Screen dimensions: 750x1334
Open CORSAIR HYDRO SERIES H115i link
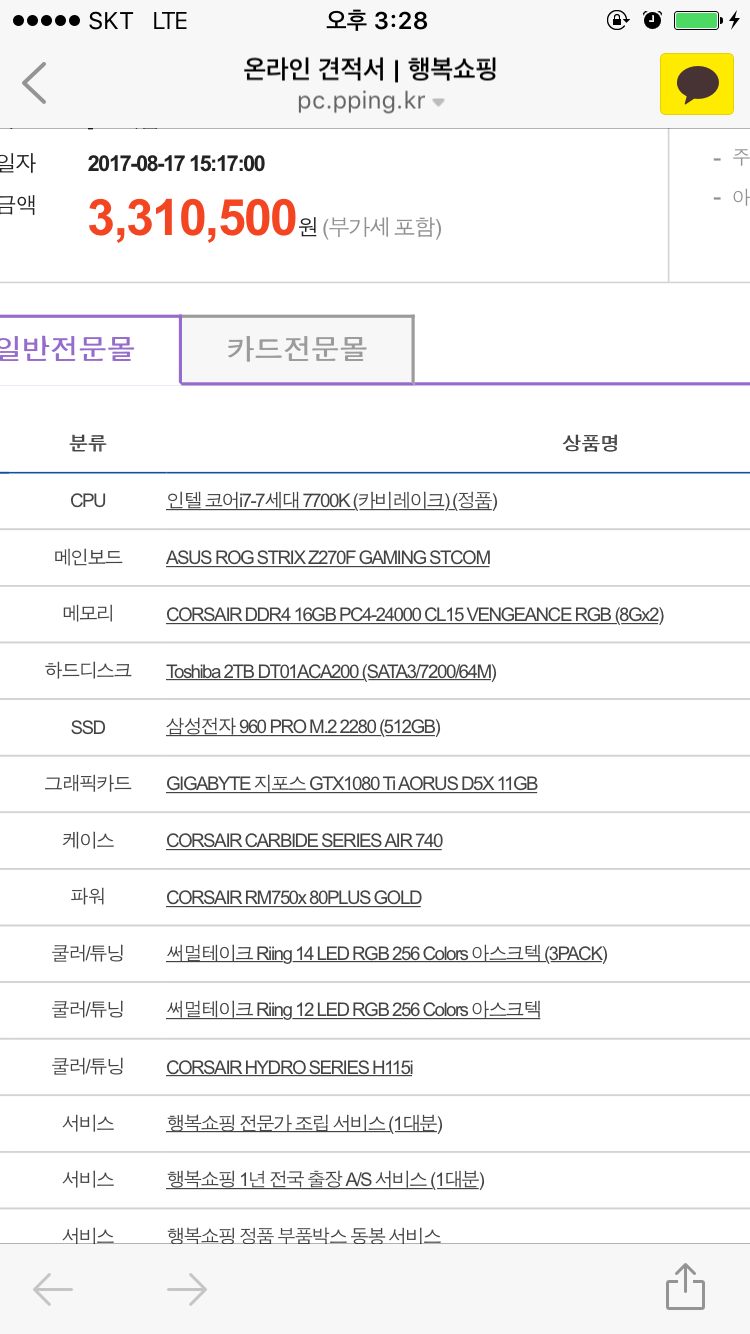pyautogui.click(x=289, y=1067)
